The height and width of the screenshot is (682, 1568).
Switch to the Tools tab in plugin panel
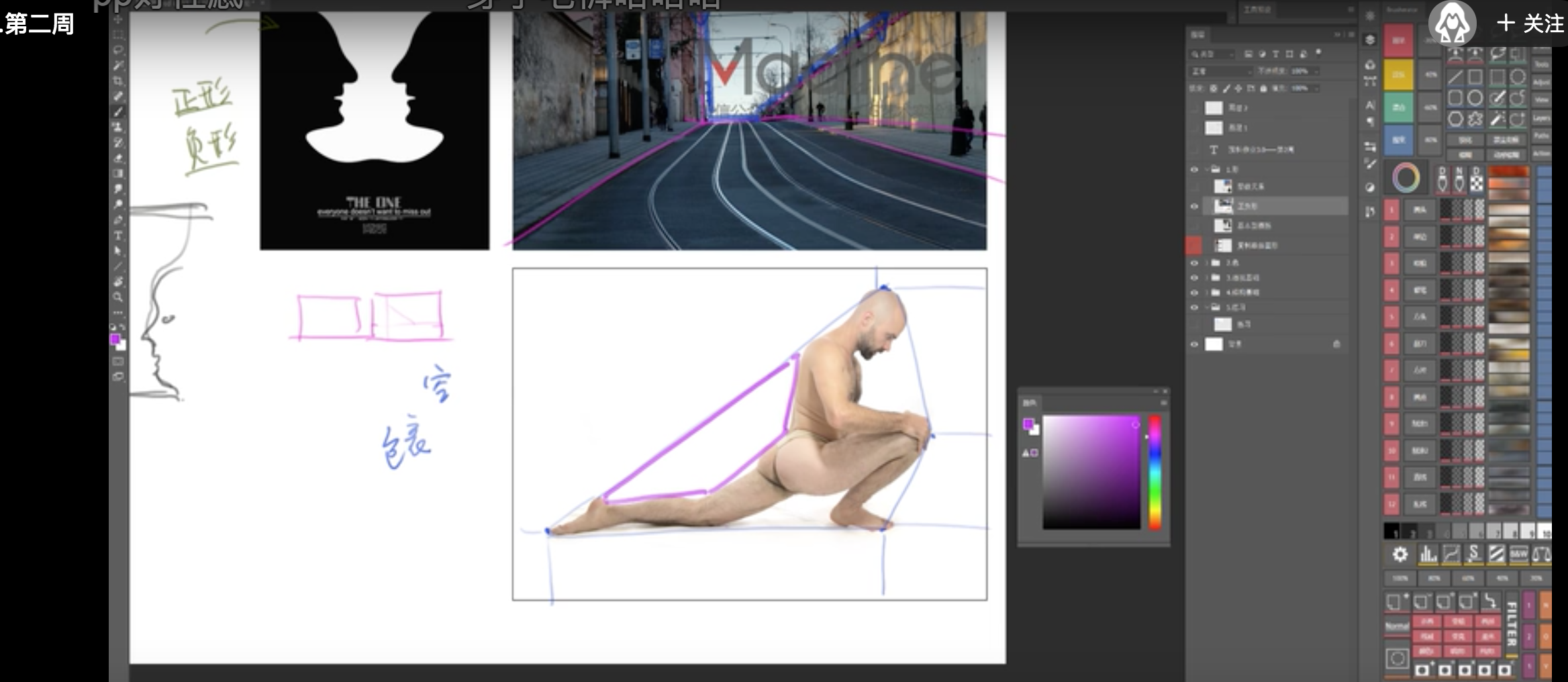[1541, 64]
